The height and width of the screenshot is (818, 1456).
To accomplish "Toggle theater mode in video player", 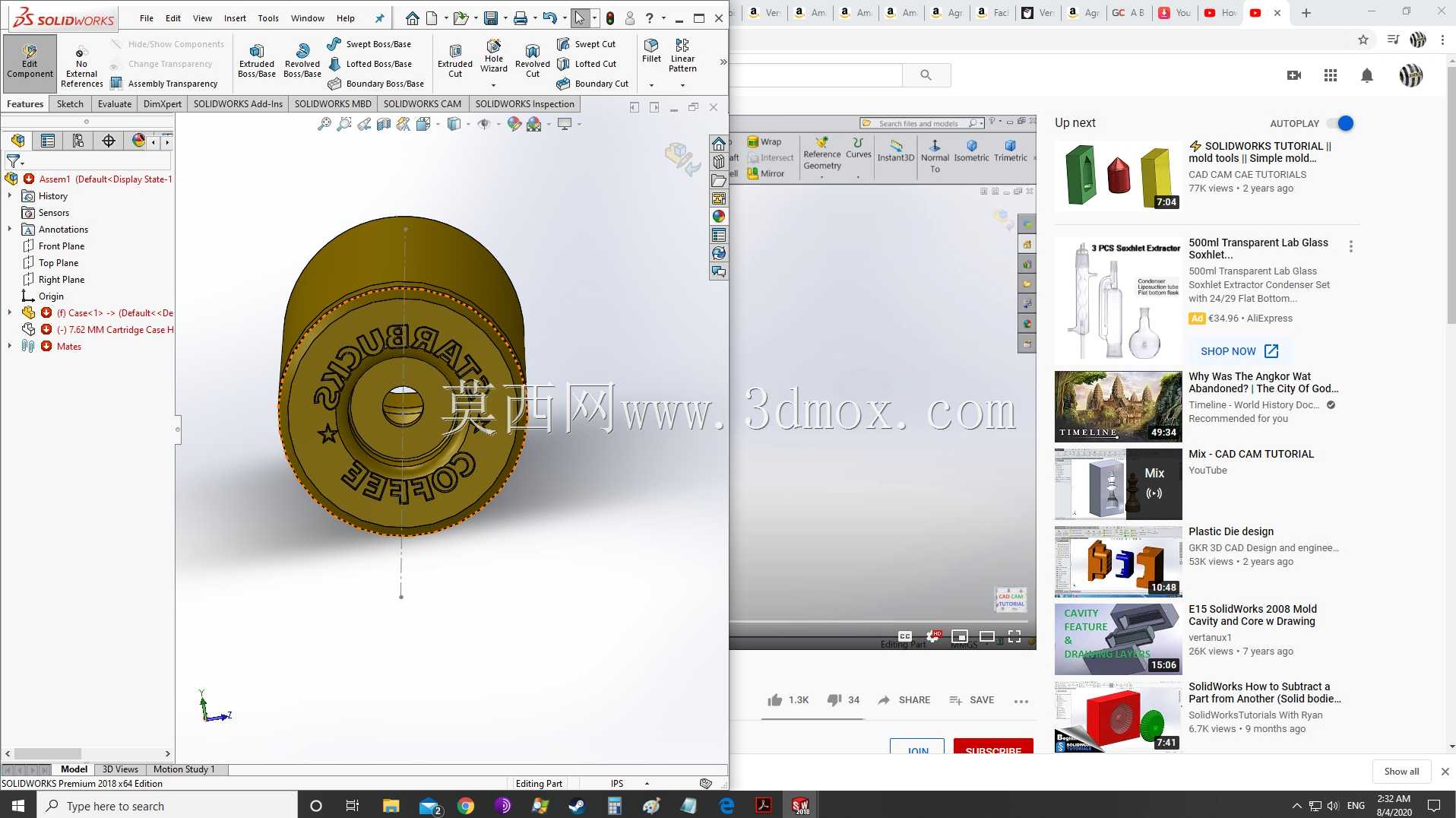I will click(x=987, y=636).
